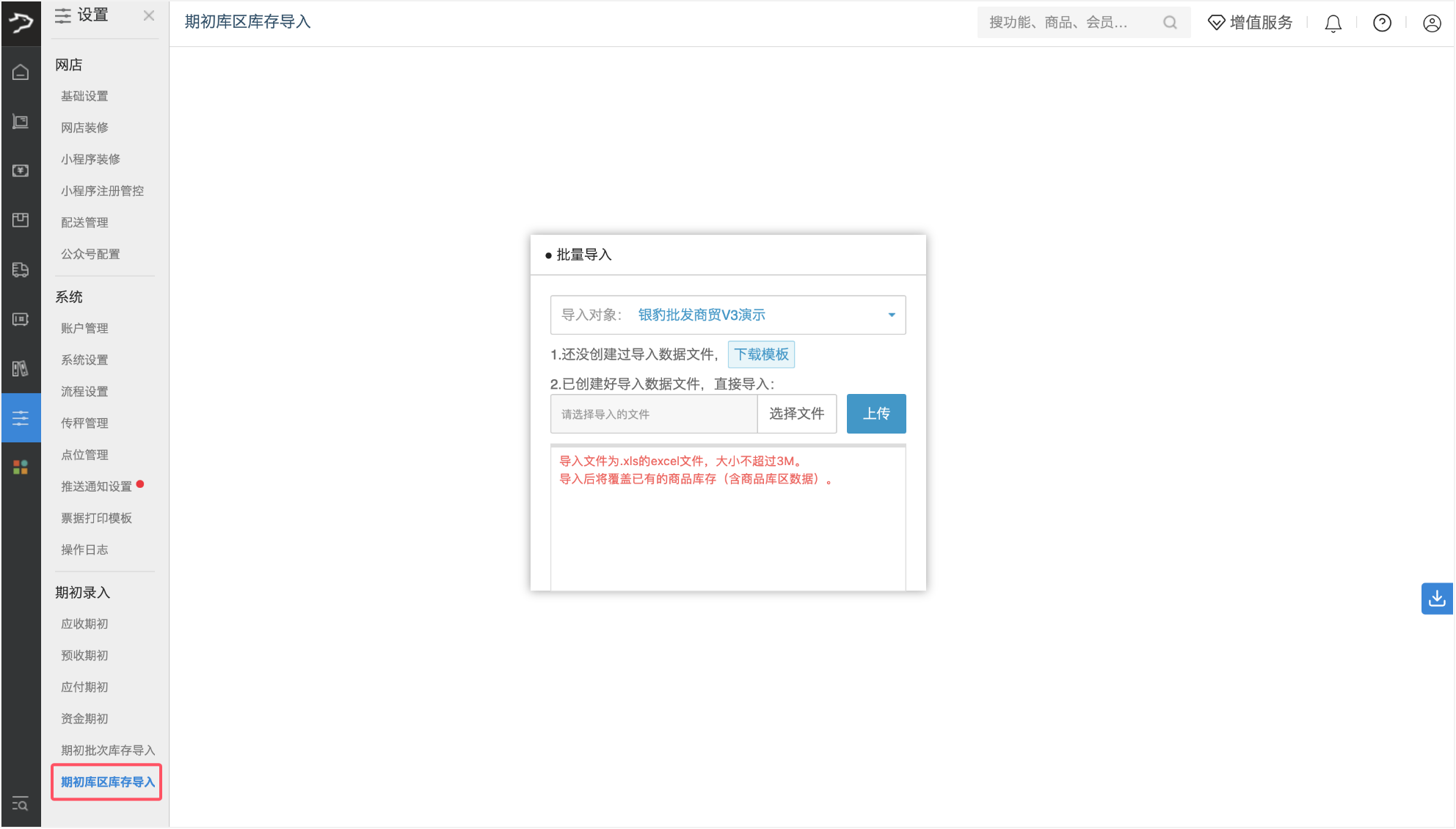The width and height of the screenshot is (1456, 829).
Task: Click the apps grid icon below settings
Action: click(20, 467)
